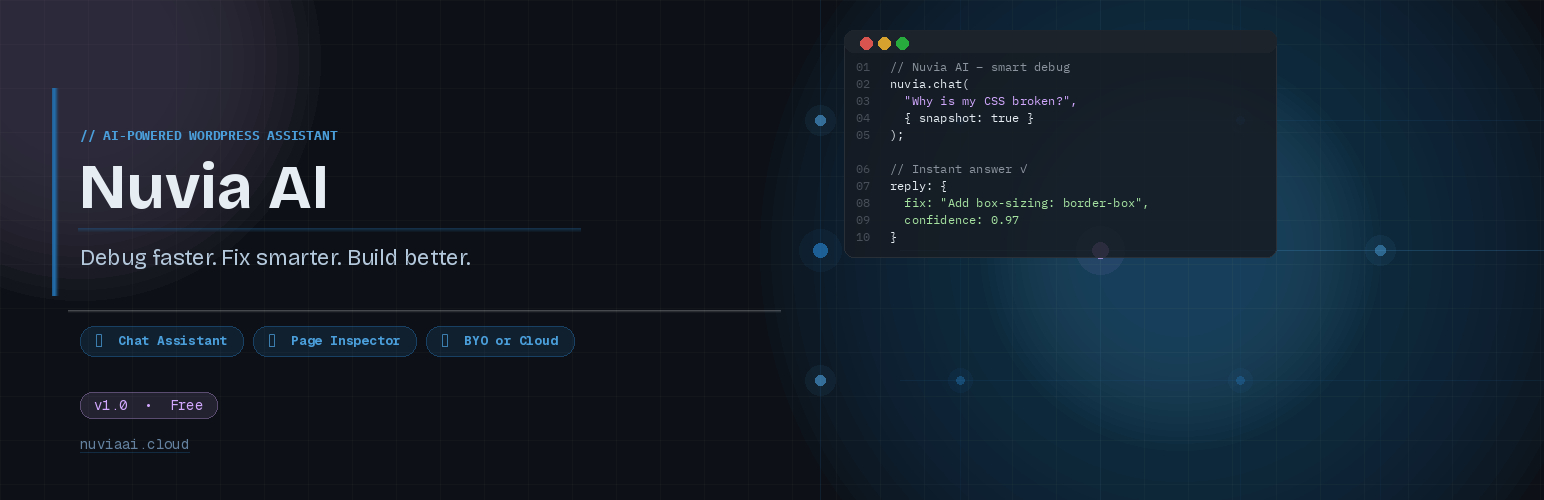Click the 'reply: {' code line
Screen dimensions: 1544x500
click(919, 186)
